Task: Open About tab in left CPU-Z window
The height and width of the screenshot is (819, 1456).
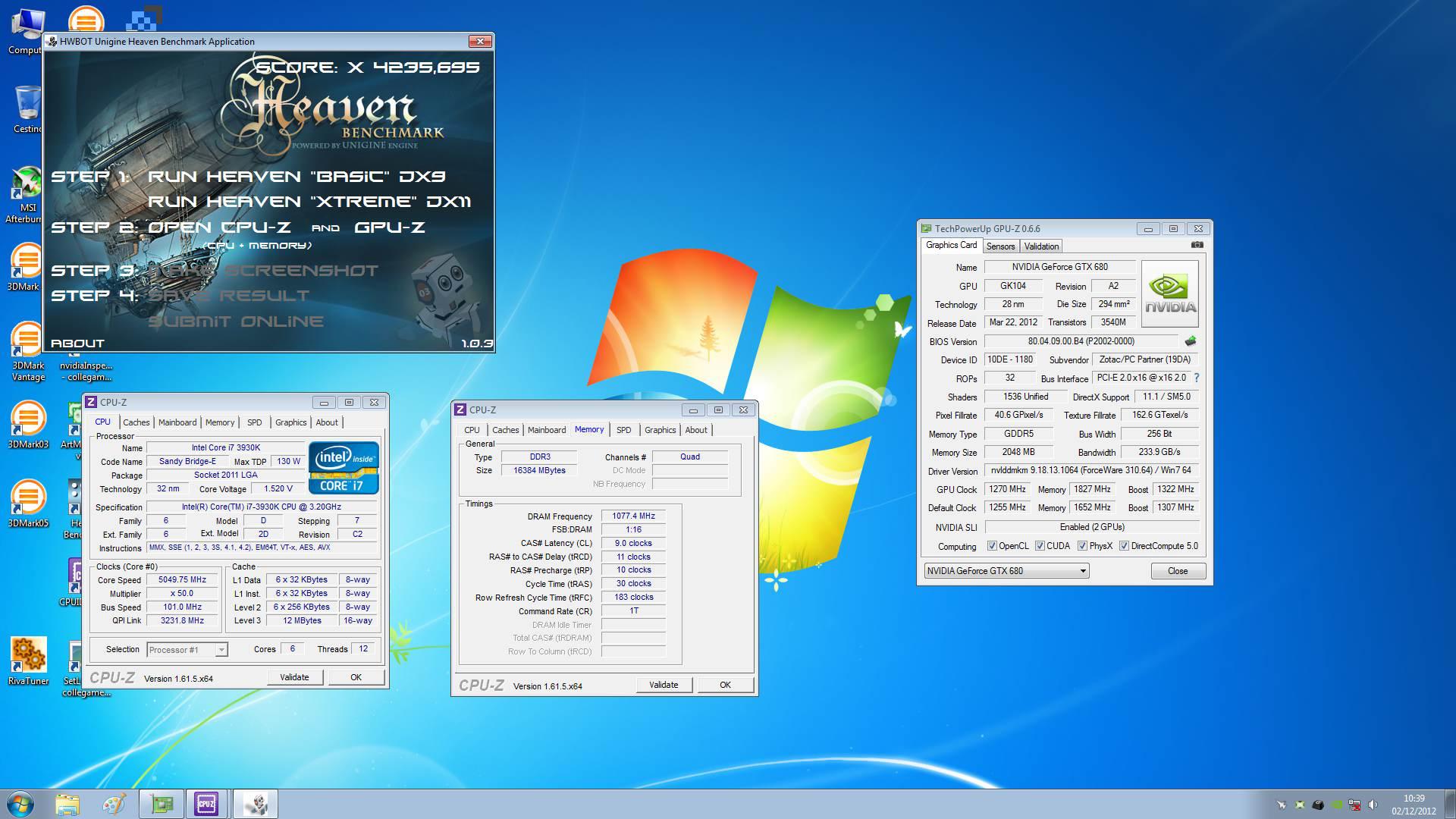Action: (327, 422)
